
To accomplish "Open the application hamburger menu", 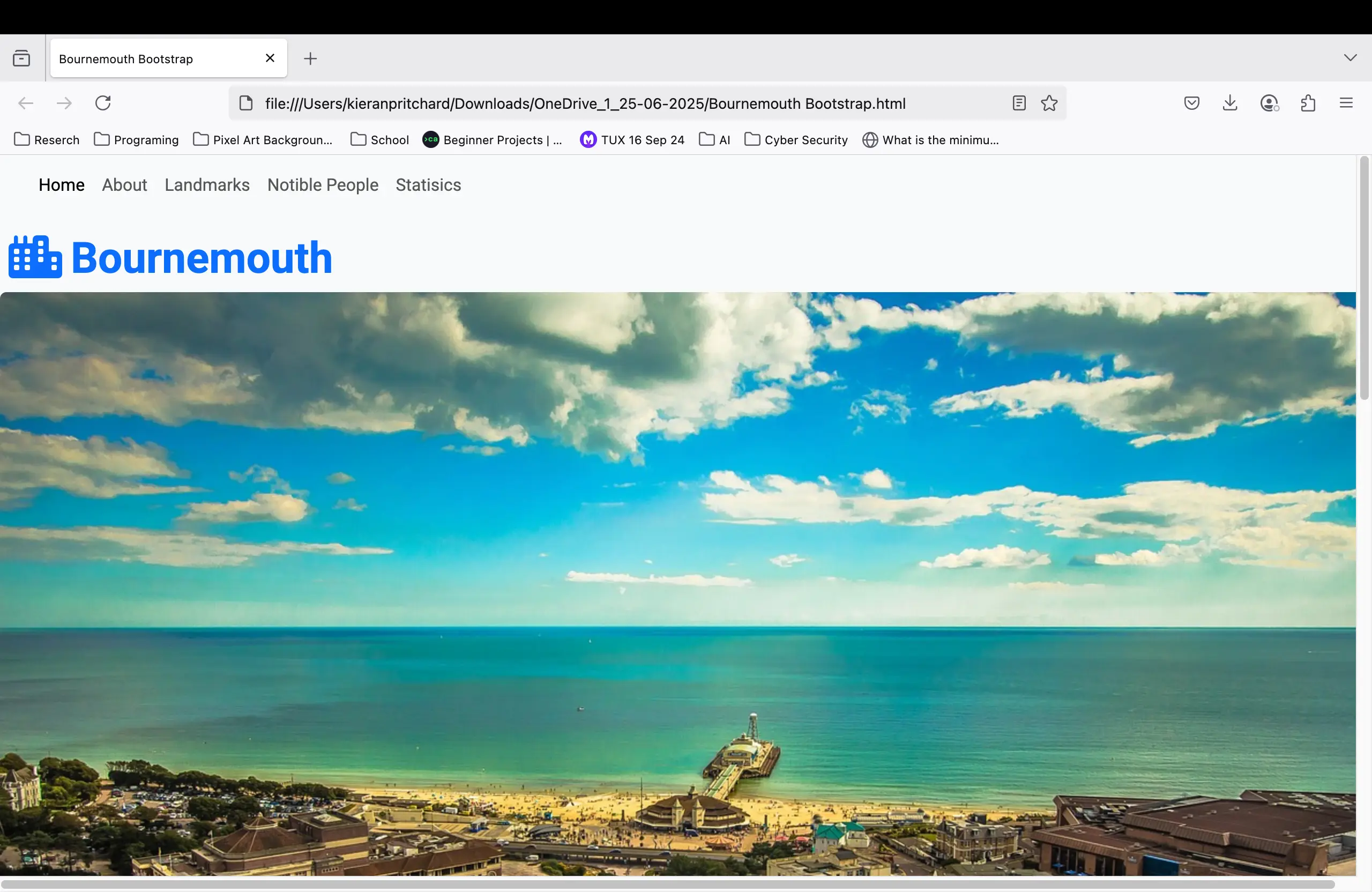I will [x=1347, y=103].
